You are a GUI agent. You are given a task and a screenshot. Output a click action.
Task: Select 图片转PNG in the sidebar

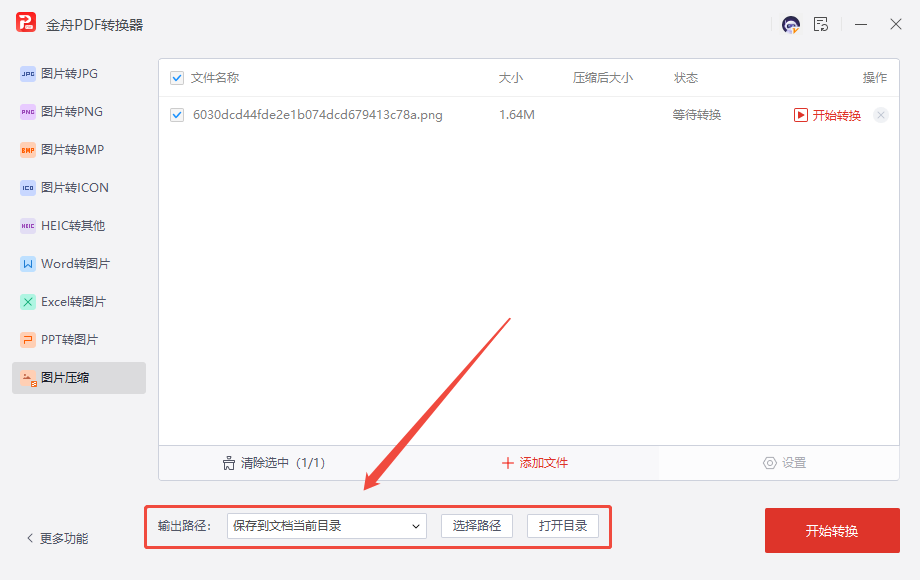79,112
